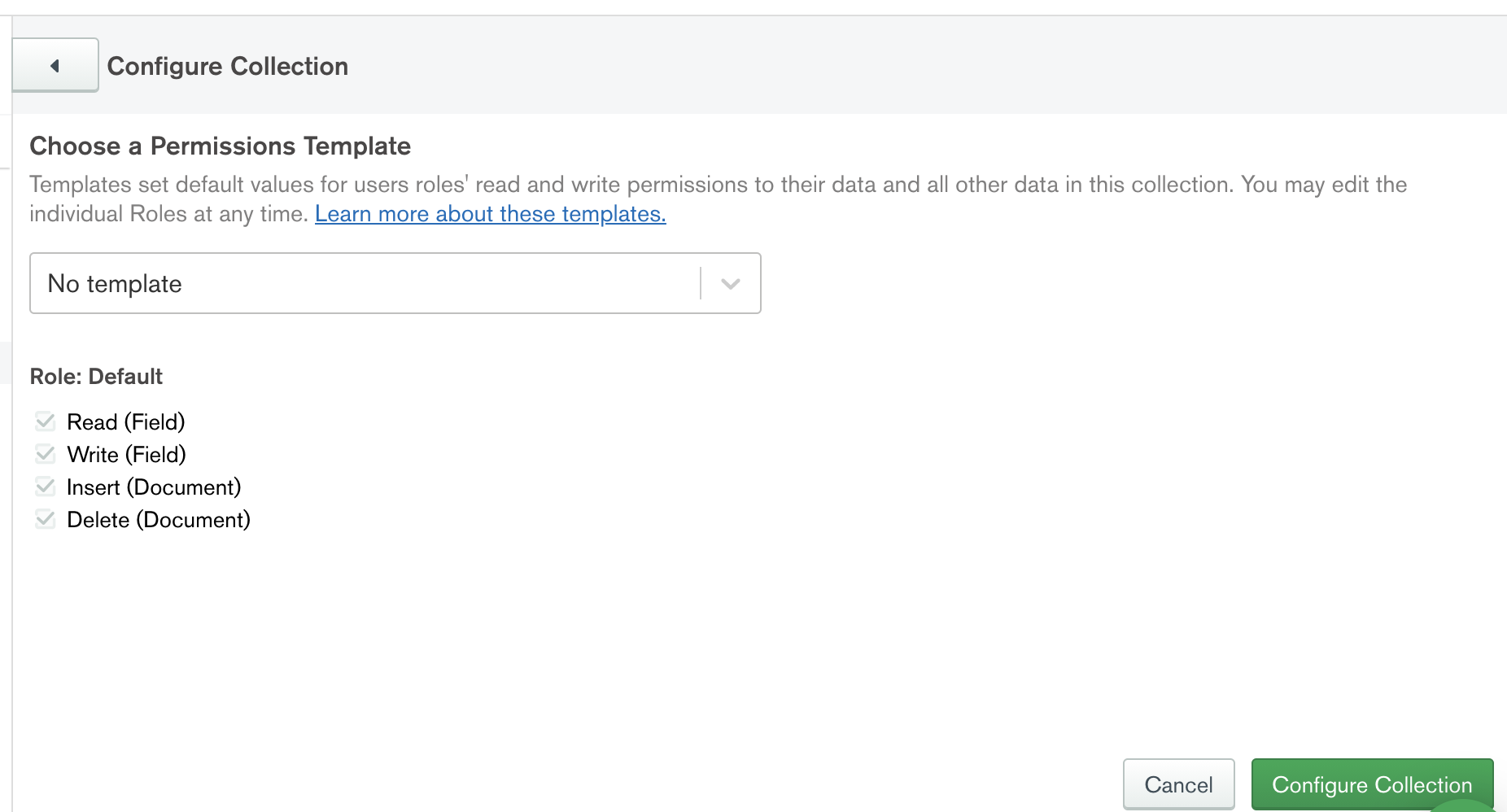Click the Read (Field) label text
The image size is (1507, 812).
126,422
